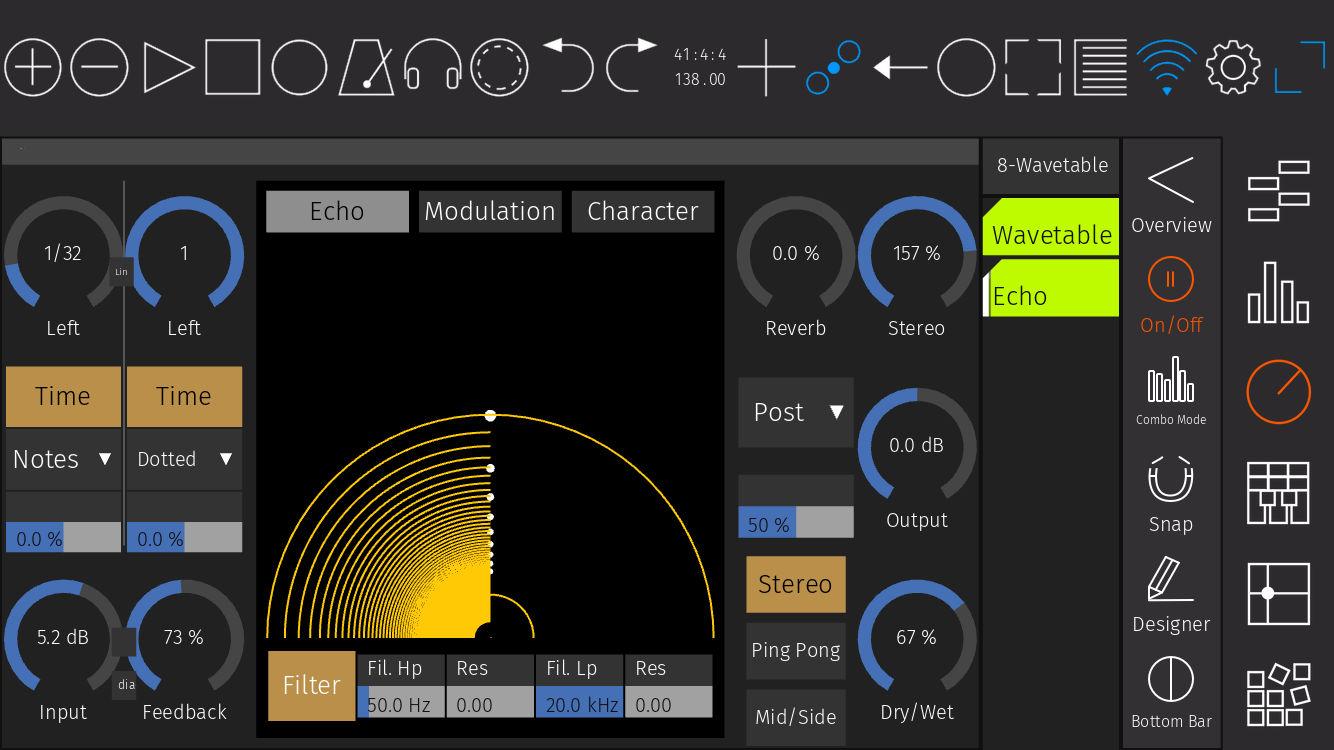Click the Left knob showing 1
Viewport: 1334px width, 750px height.
pos(184,255)
